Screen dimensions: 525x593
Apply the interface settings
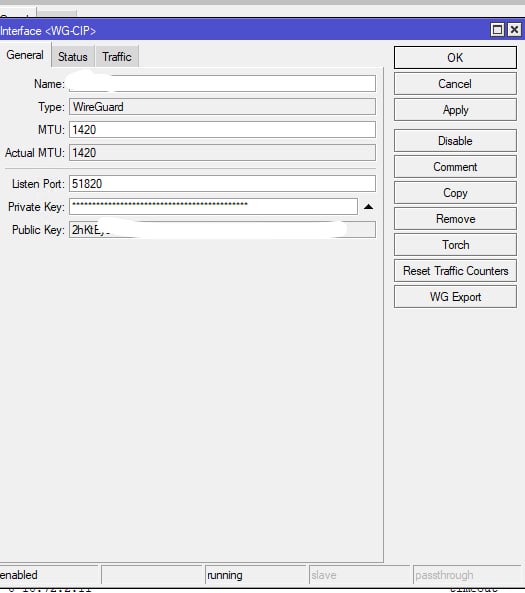(455, 110)
